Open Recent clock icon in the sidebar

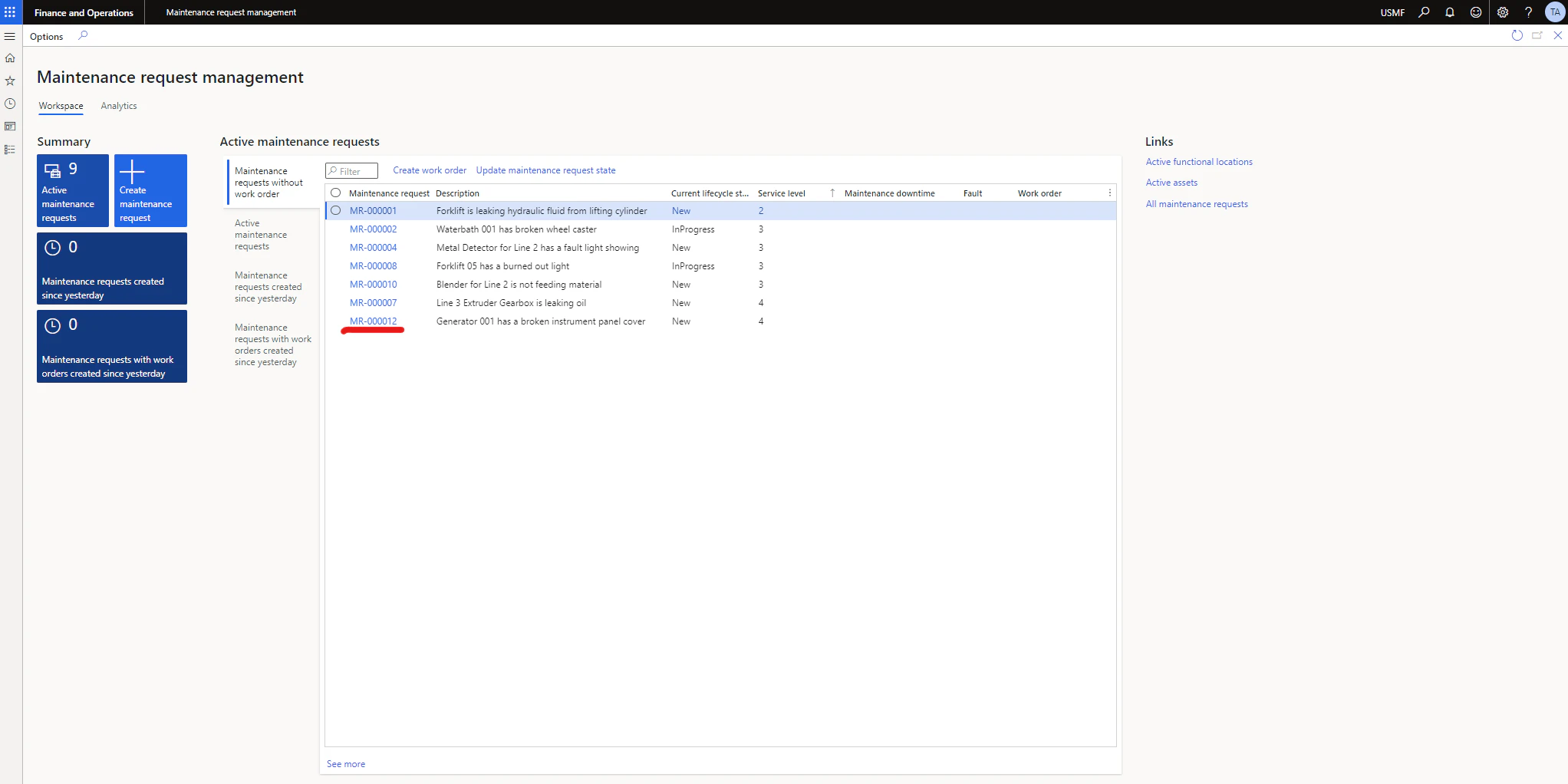10,104
